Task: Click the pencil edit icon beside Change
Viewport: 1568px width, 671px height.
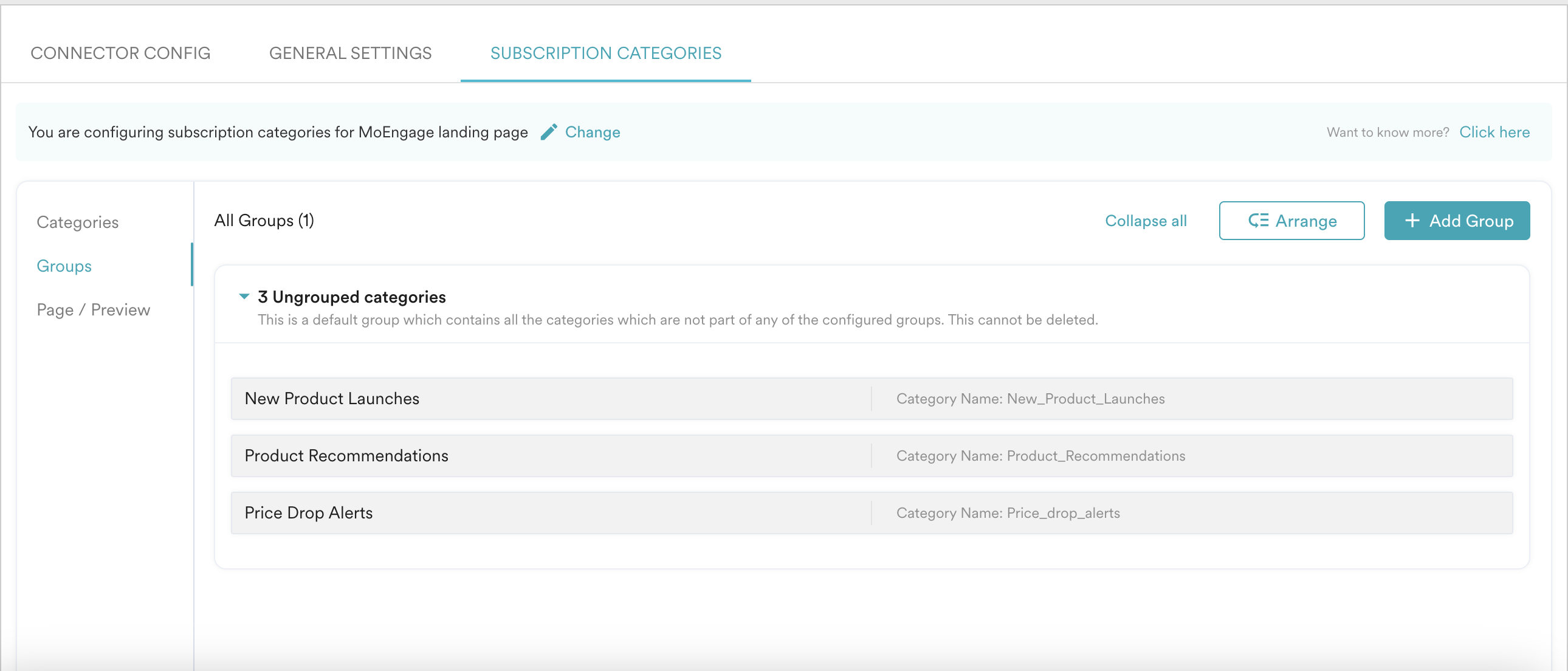Action: pos(548,132)
